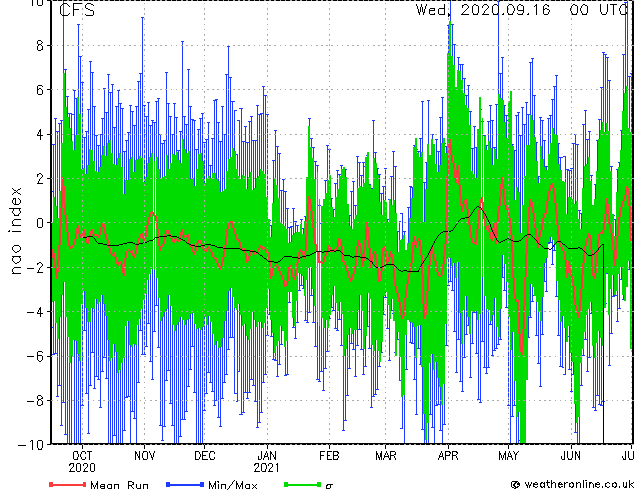This screenshot has height=490, width=634.
Task: Click the JUN month label
Action: coord(571,456)
